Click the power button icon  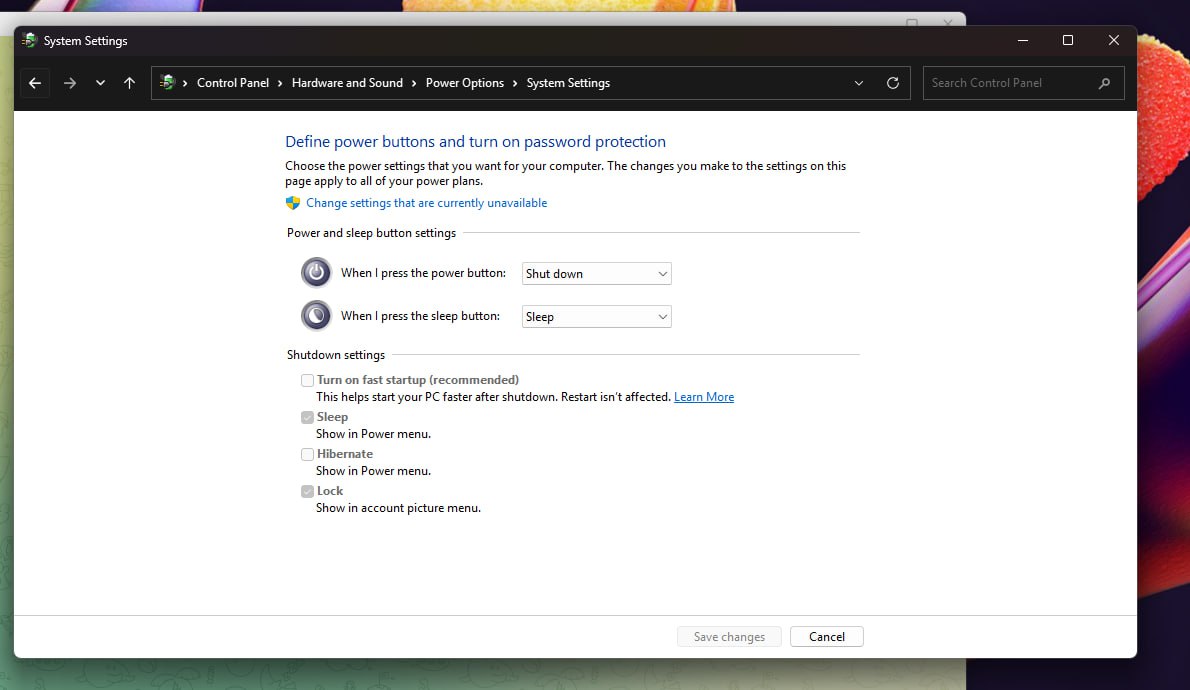pyautogui.click(x=316, y=273)
